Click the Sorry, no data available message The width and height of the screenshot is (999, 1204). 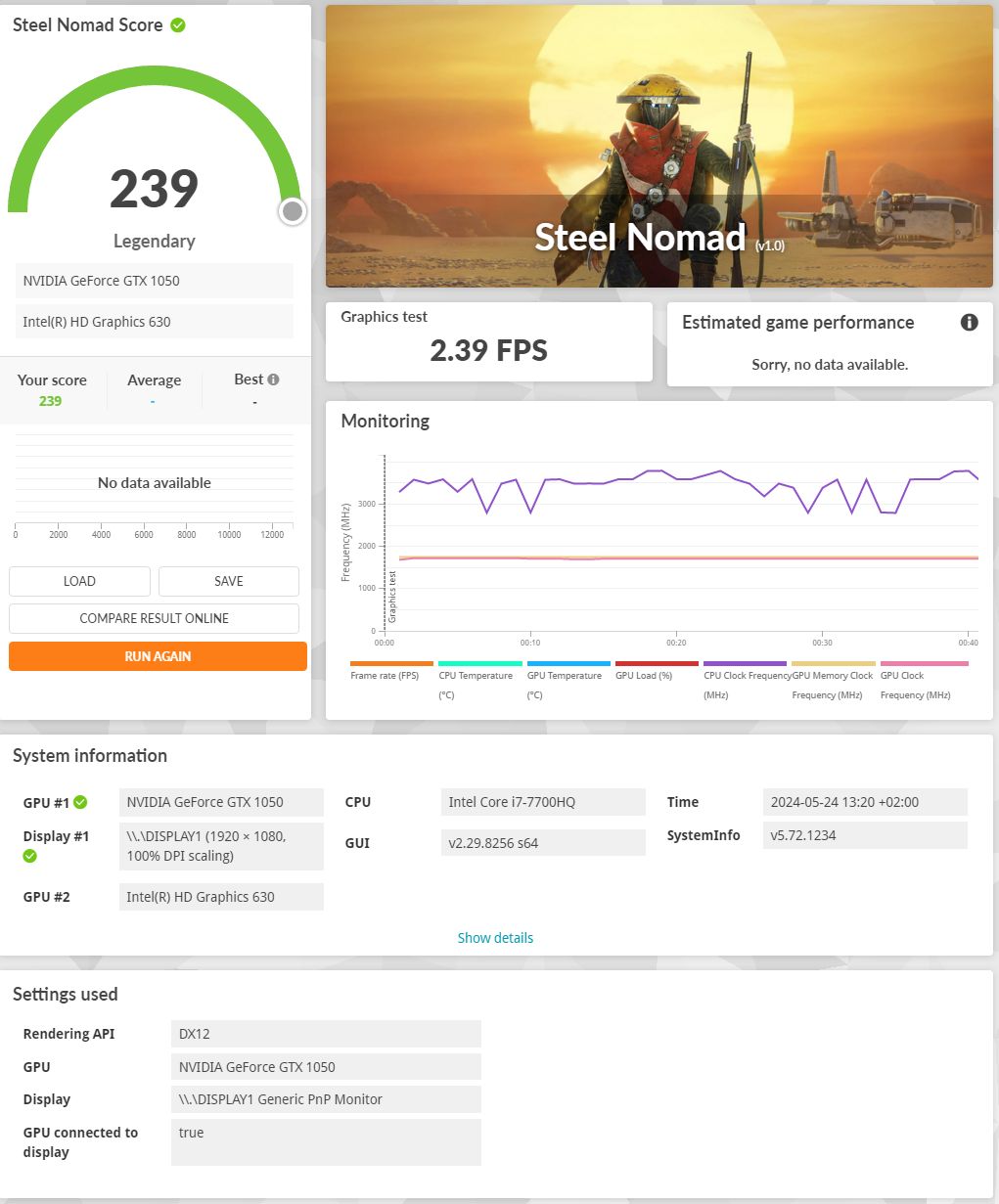click(830, 365)
